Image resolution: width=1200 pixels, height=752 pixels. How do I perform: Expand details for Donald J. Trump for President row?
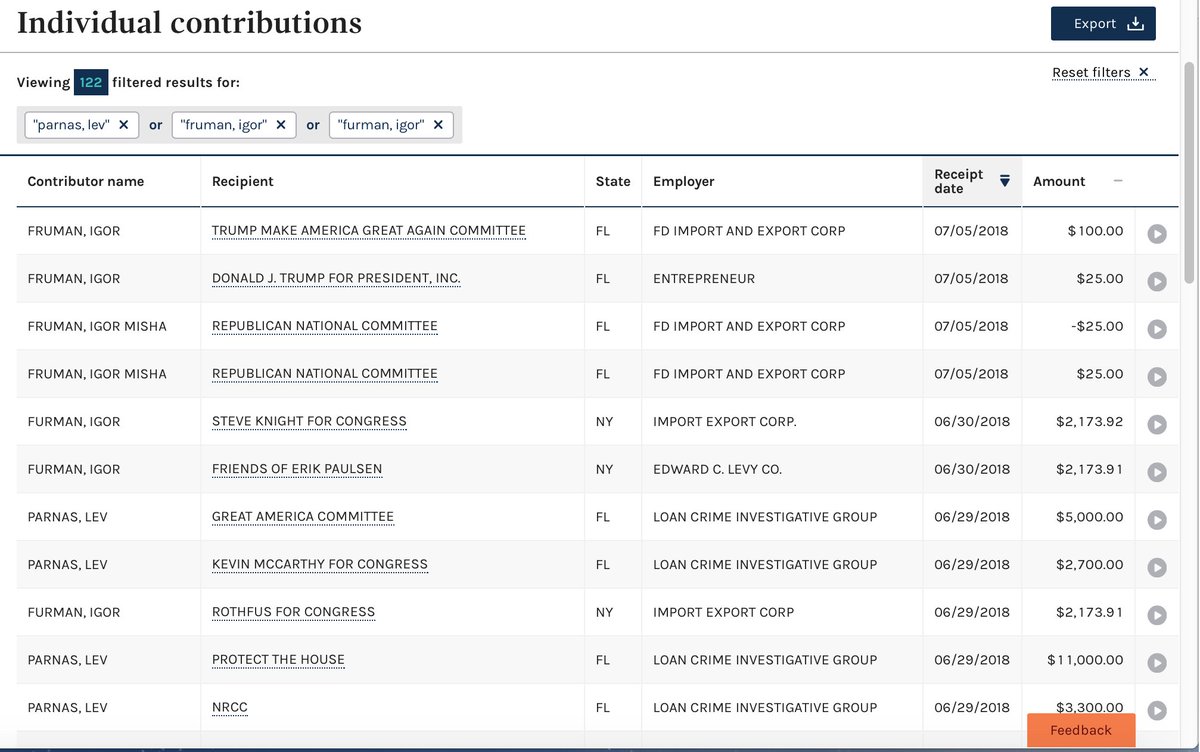tap(1157, 282)
